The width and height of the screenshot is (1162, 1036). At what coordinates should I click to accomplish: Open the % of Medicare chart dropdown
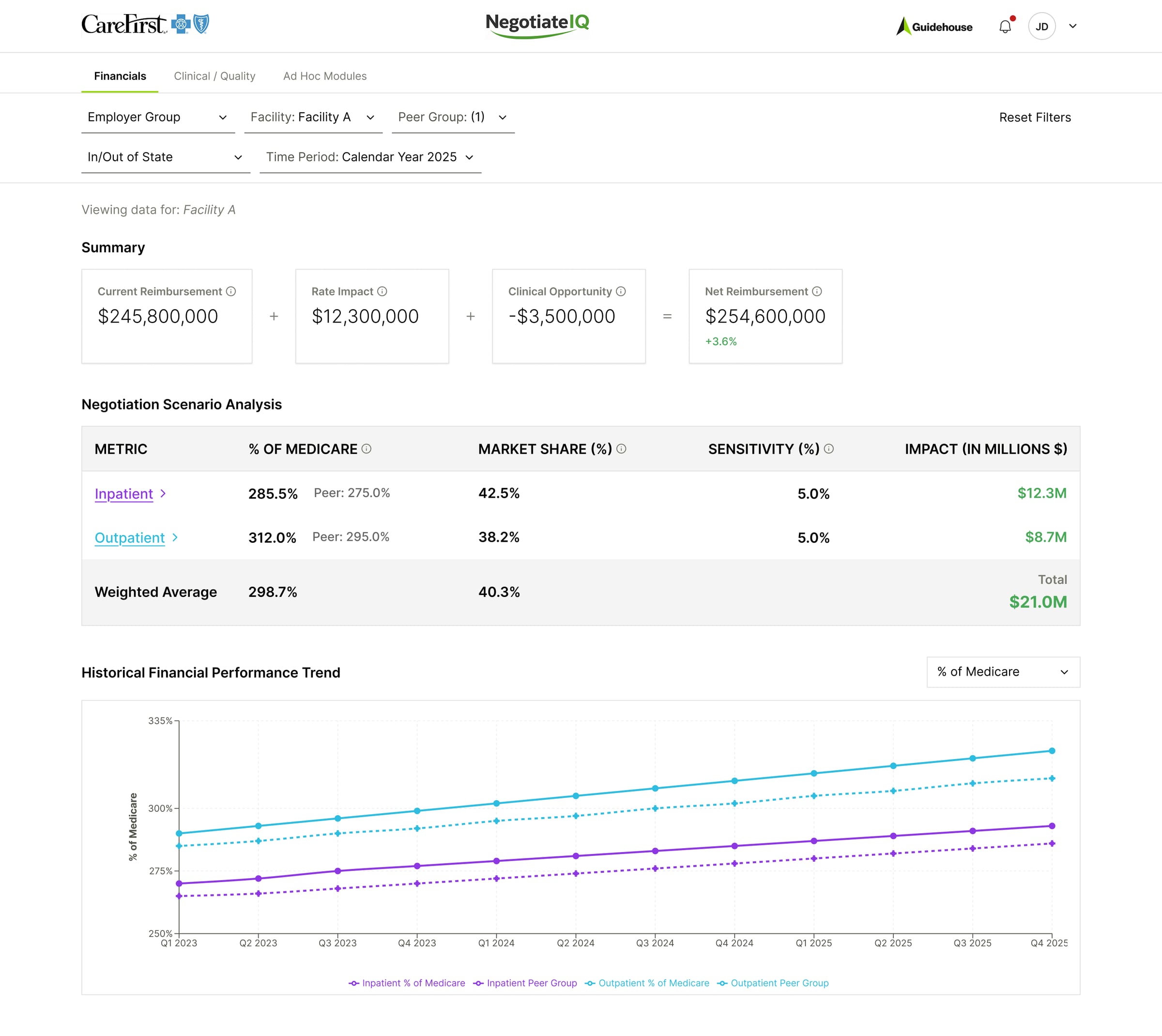(x=1003, y=671)
